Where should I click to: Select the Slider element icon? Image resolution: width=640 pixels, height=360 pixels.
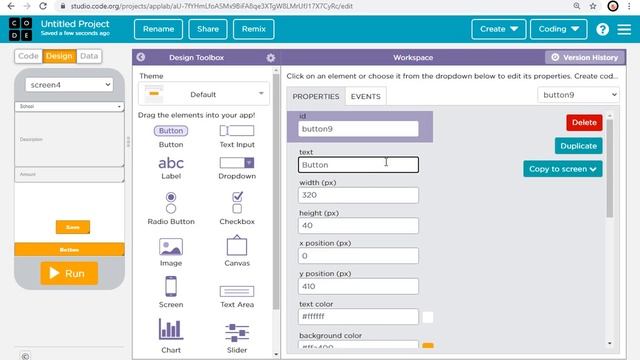pos(237,332)
